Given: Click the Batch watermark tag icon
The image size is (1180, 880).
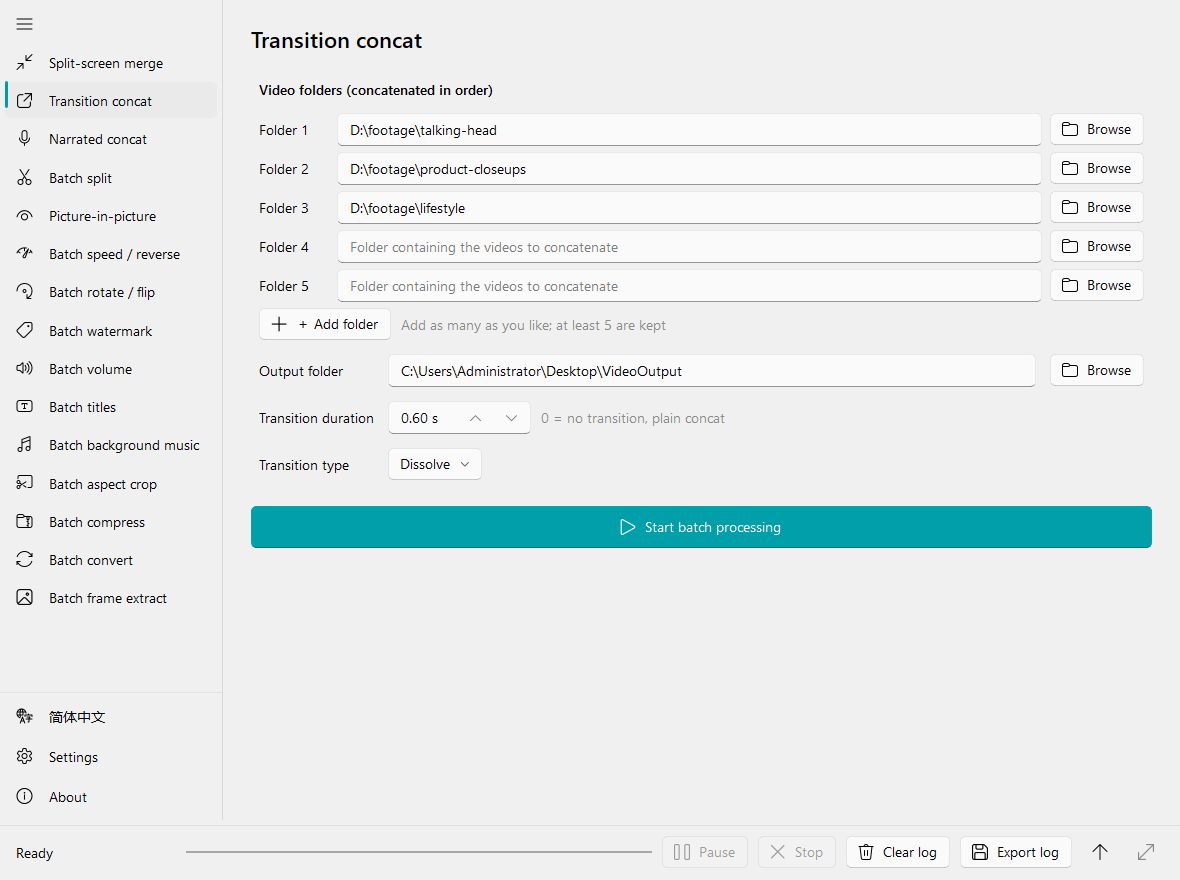Looking at the screenshot, I should pos(24,330).
